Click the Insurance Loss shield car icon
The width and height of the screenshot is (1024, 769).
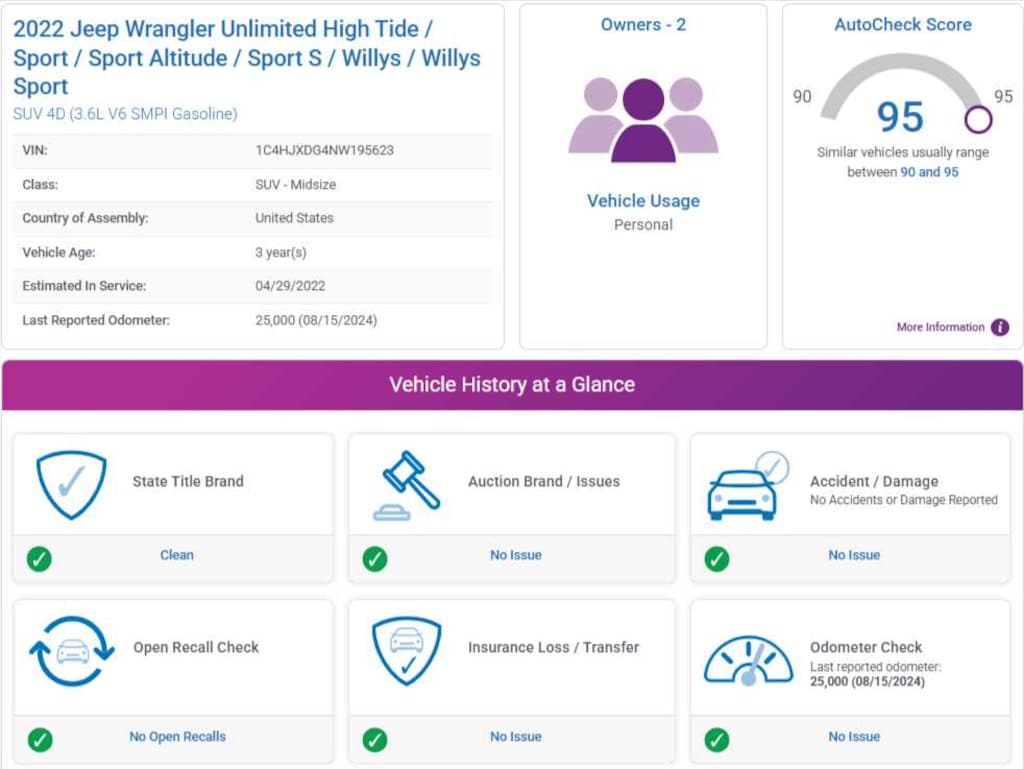[406, 651]
